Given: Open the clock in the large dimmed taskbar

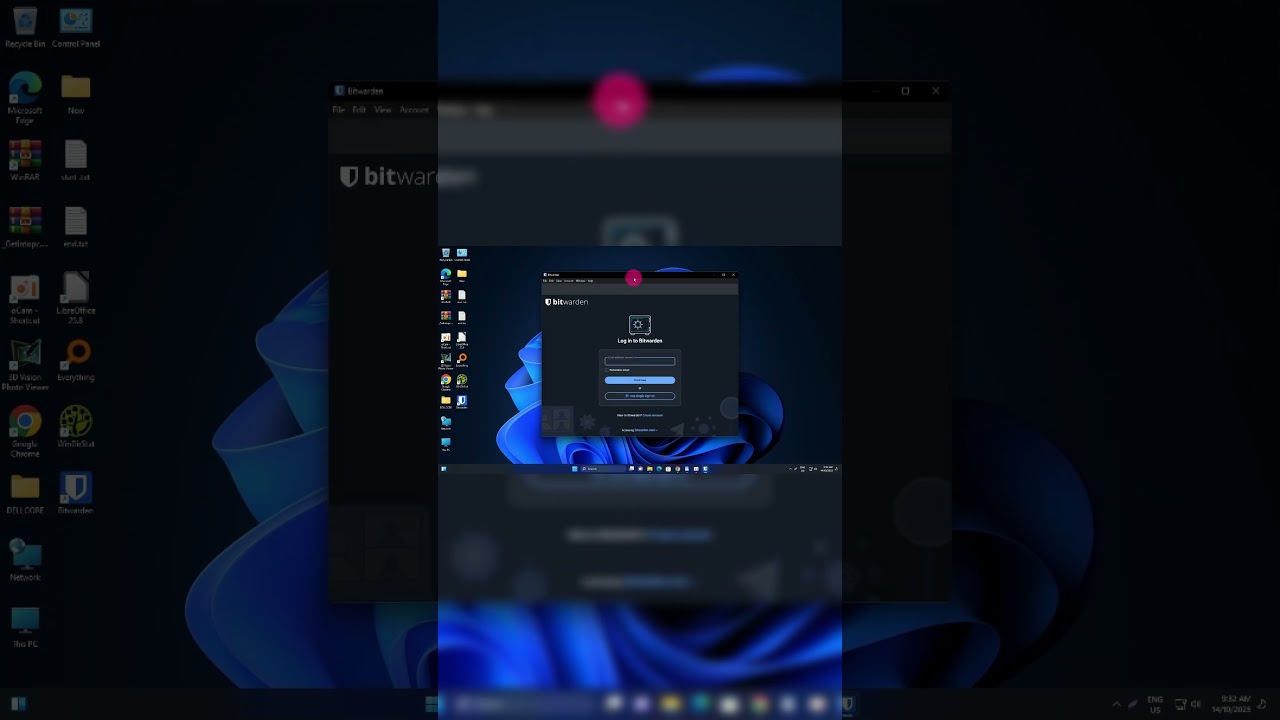Looking at the screenshot, I should 1231,704.
